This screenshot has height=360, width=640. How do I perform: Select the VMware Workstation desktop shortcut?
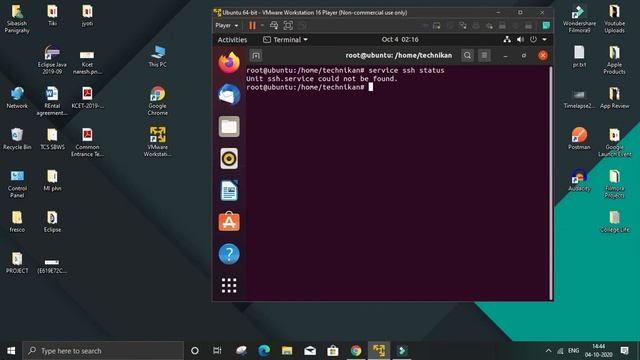coord(158,142)
